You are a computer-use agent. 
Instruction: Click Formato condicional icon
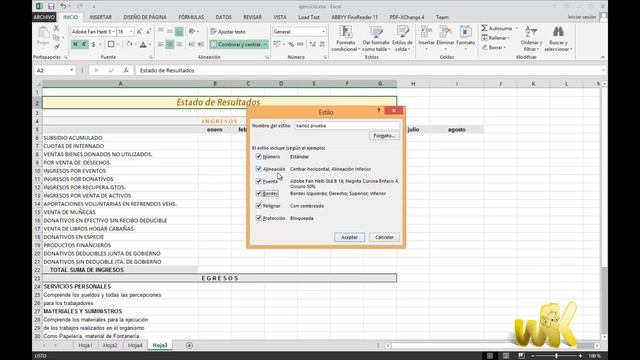[x=346, y=32]
